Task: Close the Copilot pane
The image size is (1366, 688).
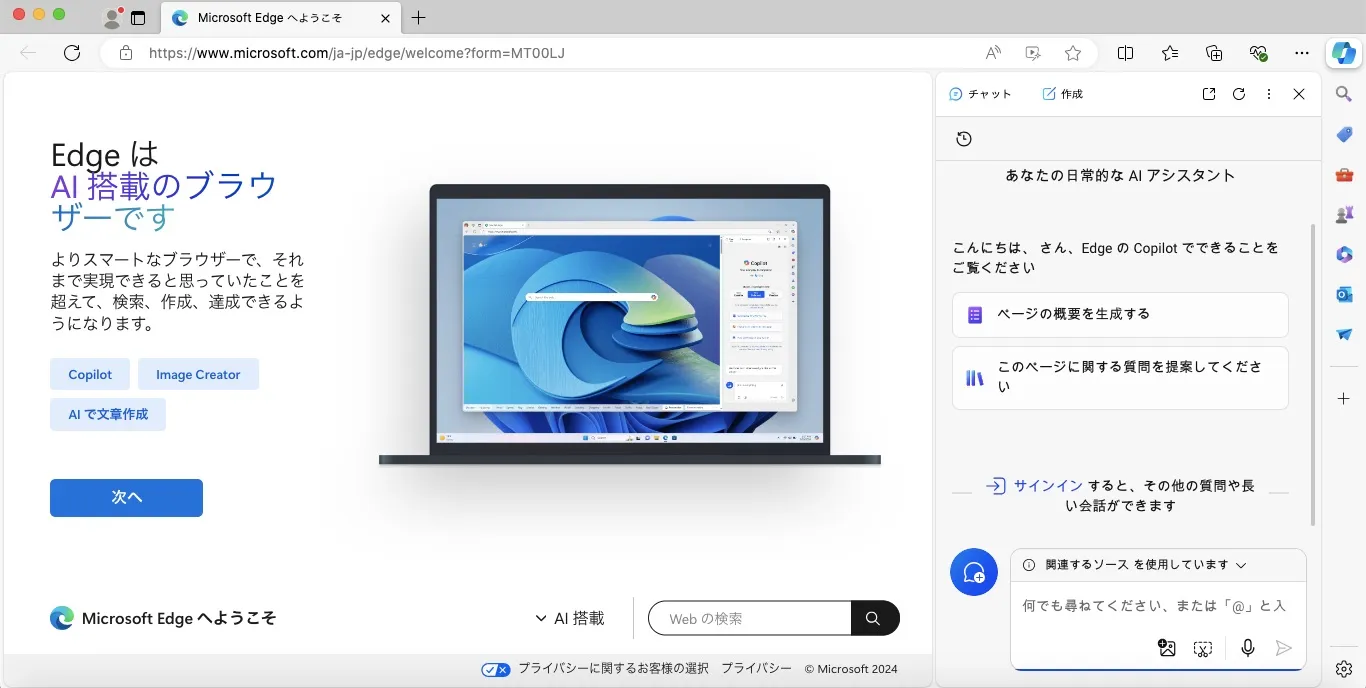Action: pyautogui.click(x=1299, y=94)
